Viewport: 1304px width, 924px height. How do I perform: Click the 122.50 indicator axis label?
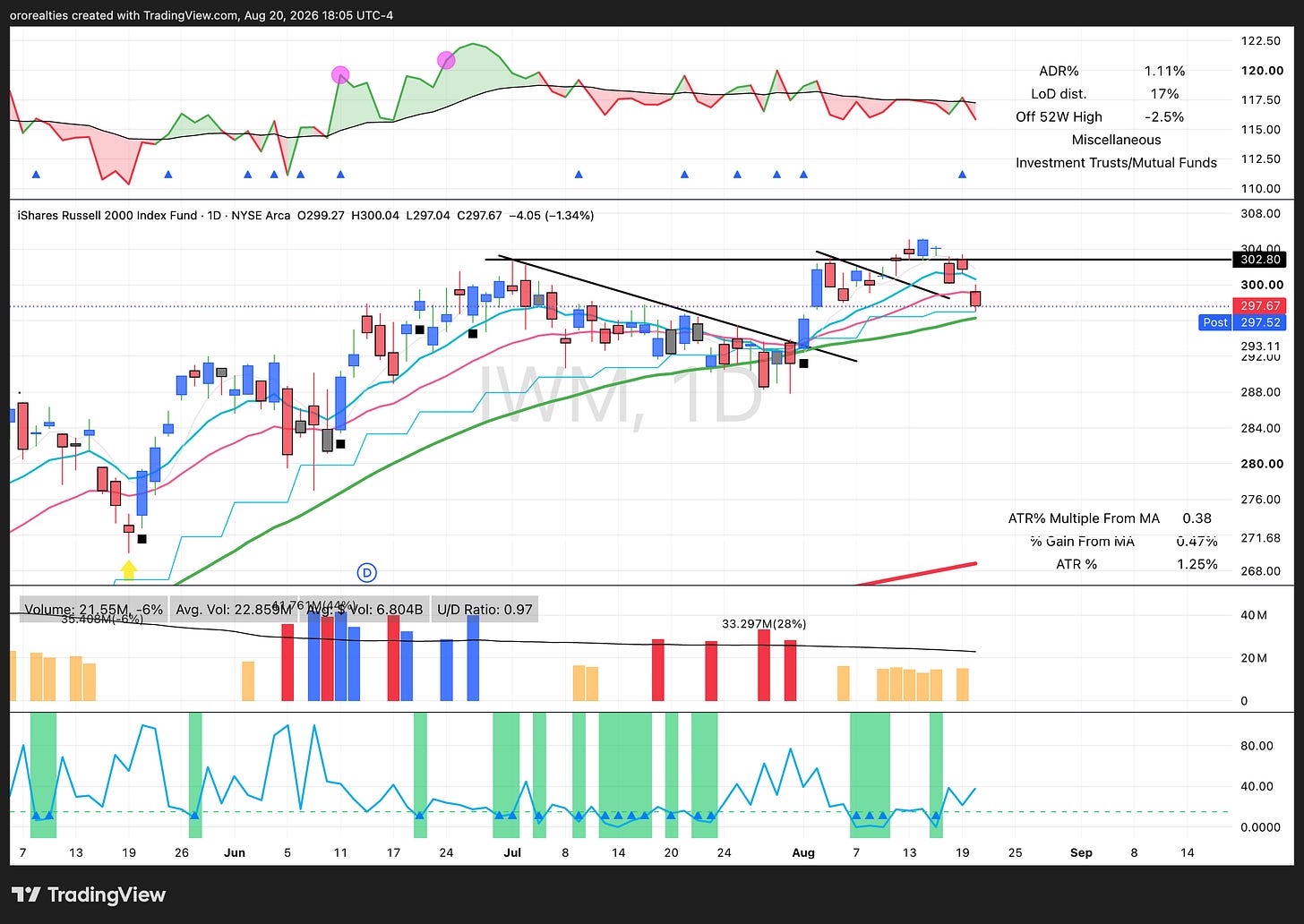(1260, 41)
